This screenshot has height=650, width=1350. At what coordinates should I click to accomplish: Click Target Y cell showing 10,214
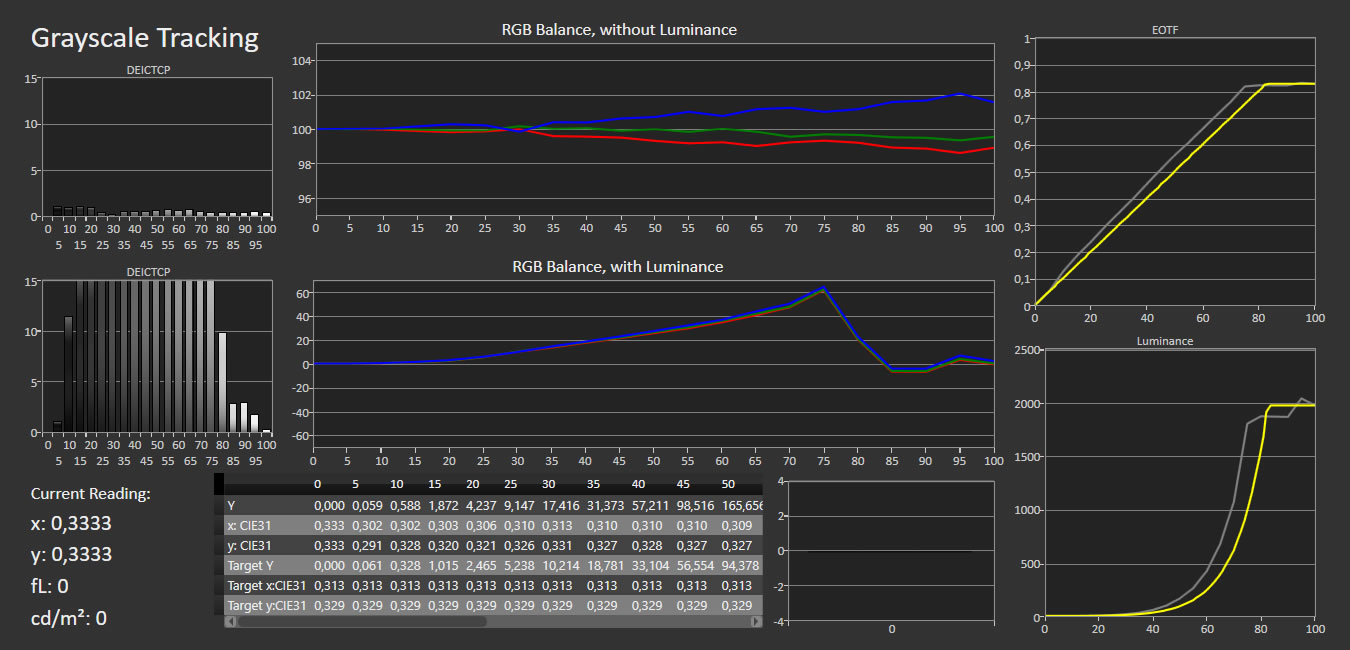click(x=559, y=565)
